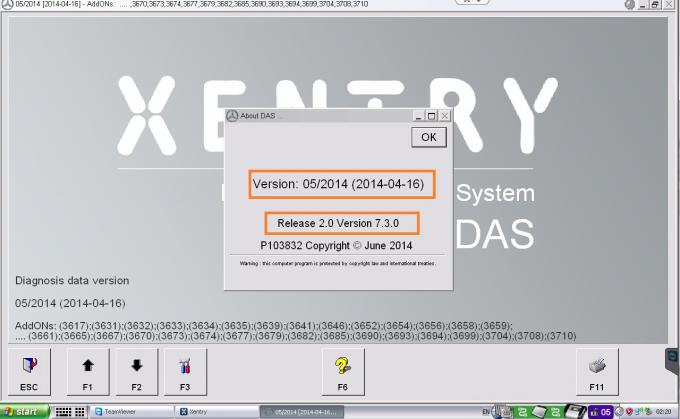Close the About DAS dialog
The width and height of the screenshot is (680, 419).
[445, 116]
